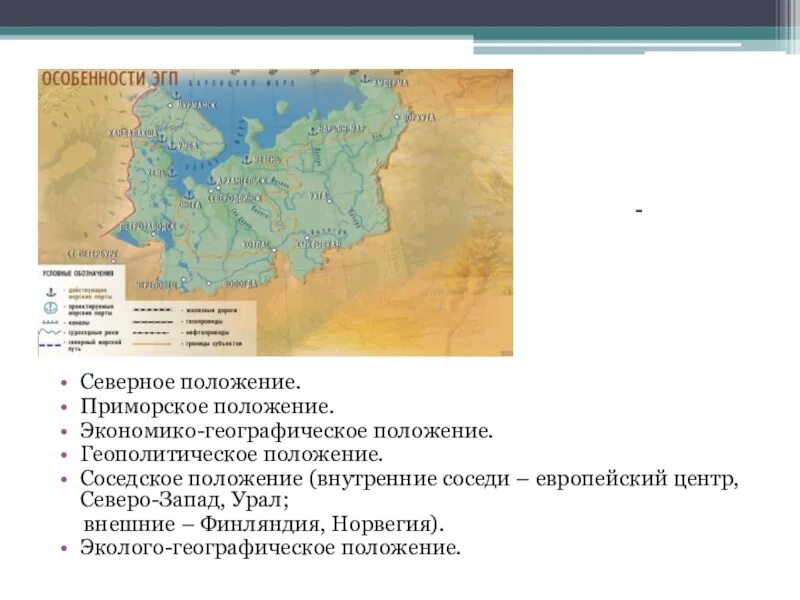The height and width of the screenshot is (600, 800).
Task: Click the 'Амдерма' map label
Action: tap(390, 83)
